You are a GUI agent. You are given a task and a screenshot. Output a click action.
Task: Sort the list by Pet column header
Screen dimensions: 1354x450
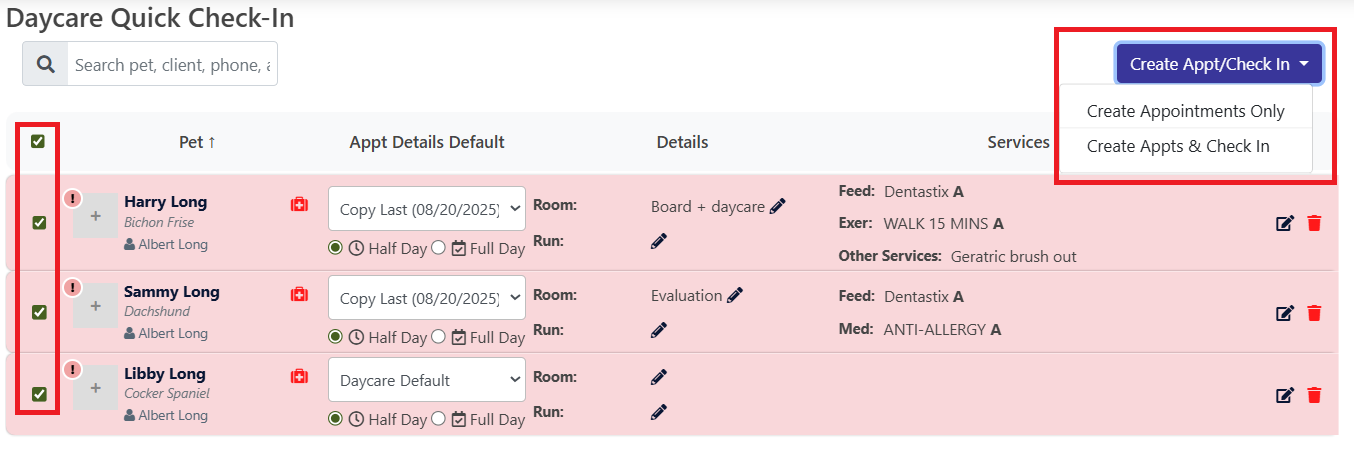click(197, 142)
